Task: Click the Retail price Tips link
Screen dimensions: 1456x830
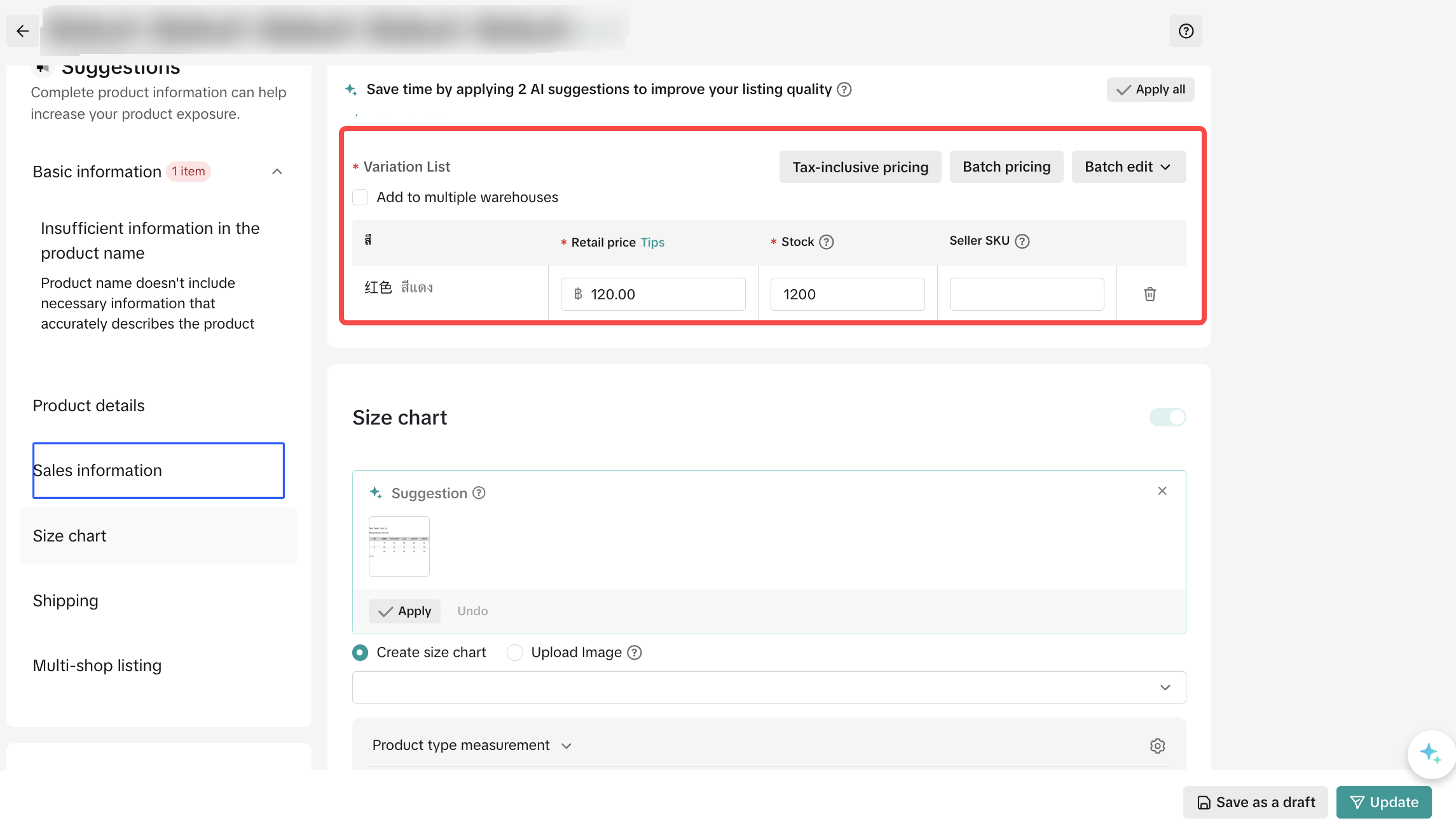Action: click(652, 242)
